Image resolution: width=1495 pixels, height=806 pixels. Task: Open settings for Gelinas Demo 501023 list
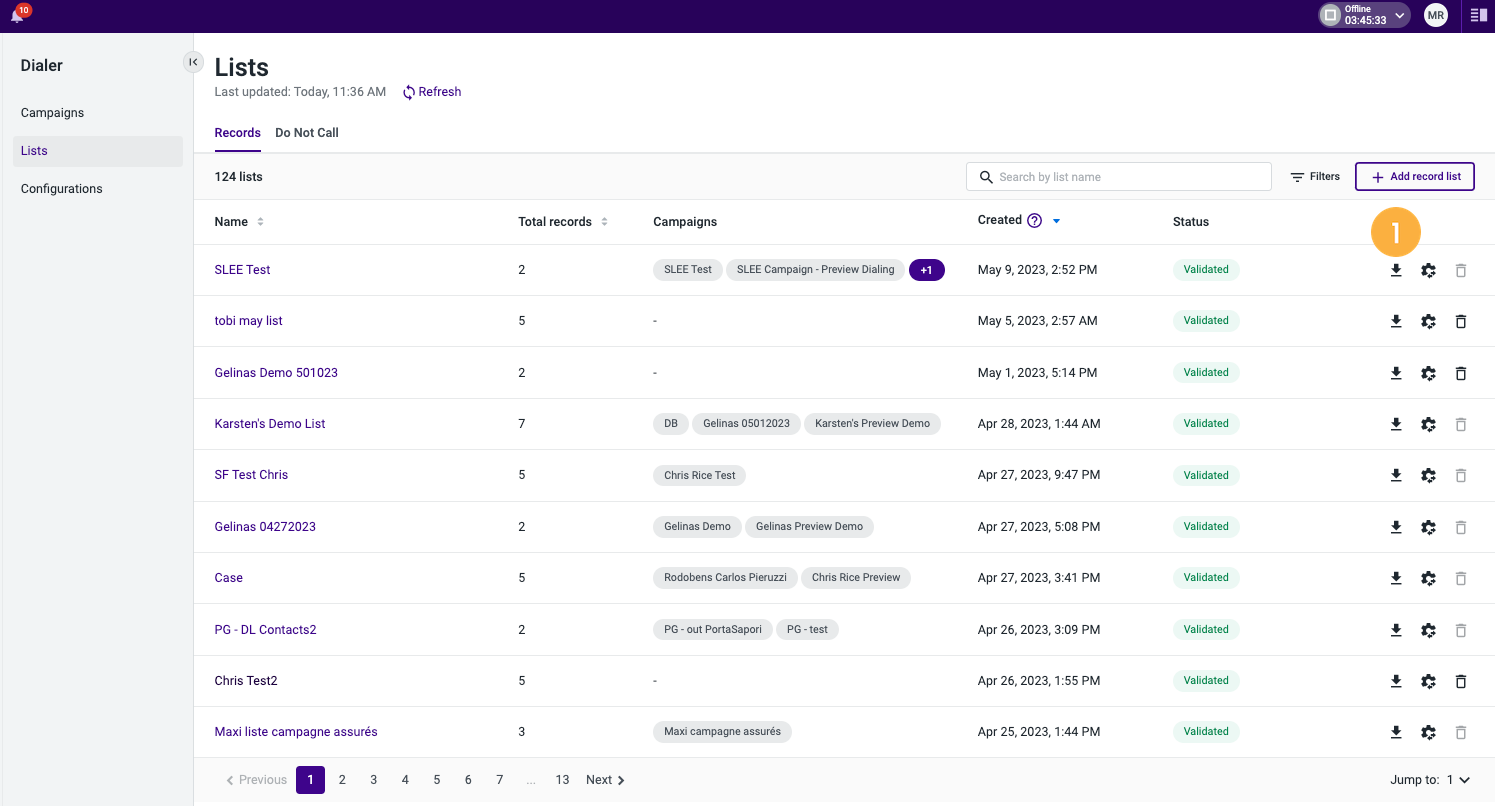1428,373
